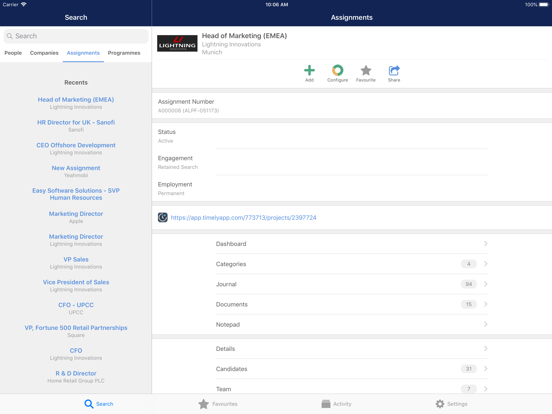Open the Configure ring icon

tap(337, 70)
